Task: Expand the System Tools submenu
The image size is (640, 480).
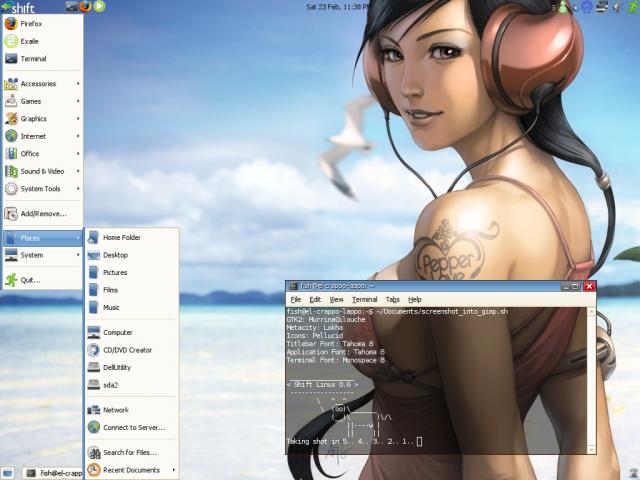Action: 43,189
